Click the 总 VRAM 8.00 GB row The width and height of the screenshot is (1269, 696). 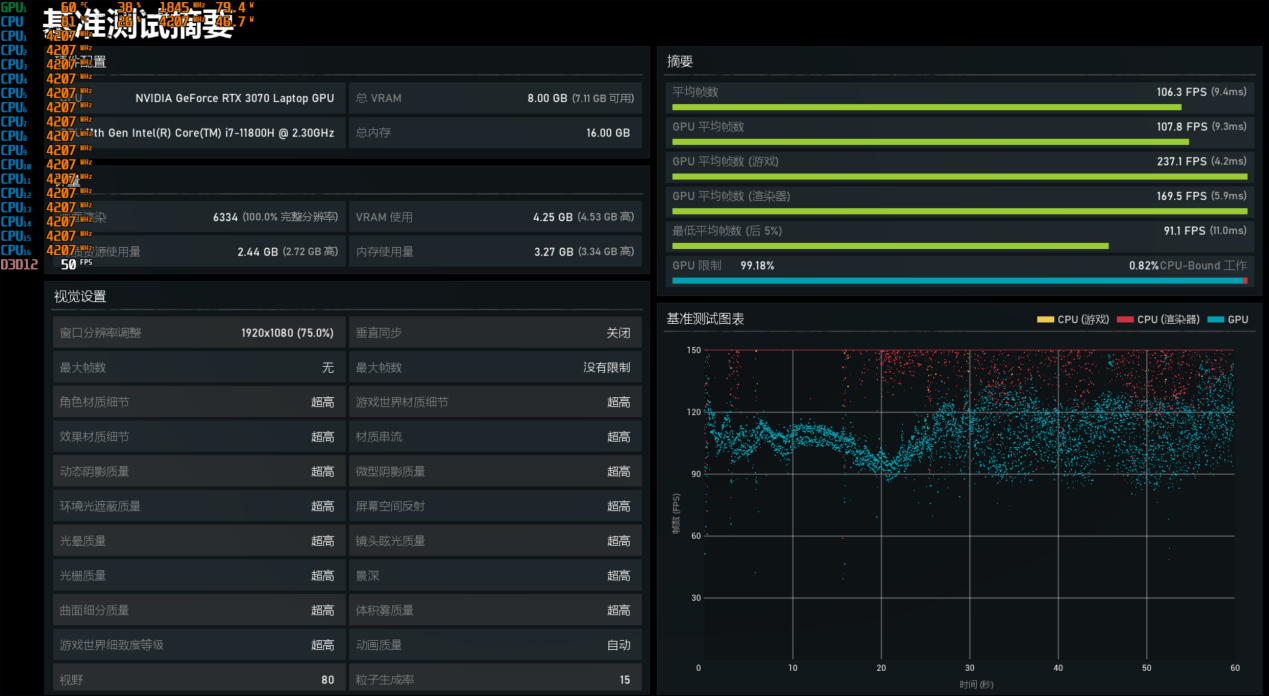[x=495, y=99]
